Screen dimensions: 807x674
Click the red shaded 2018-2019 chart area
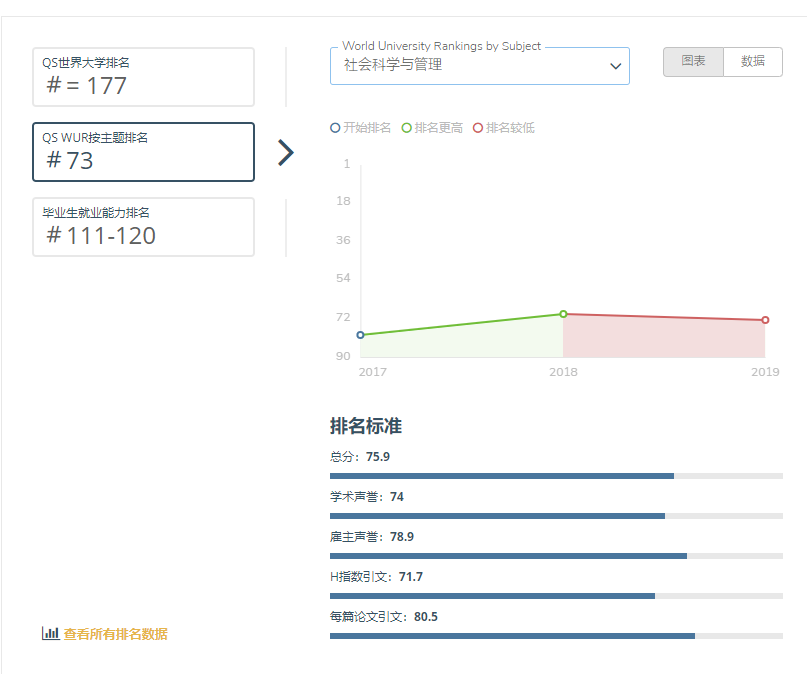[664, 338]
